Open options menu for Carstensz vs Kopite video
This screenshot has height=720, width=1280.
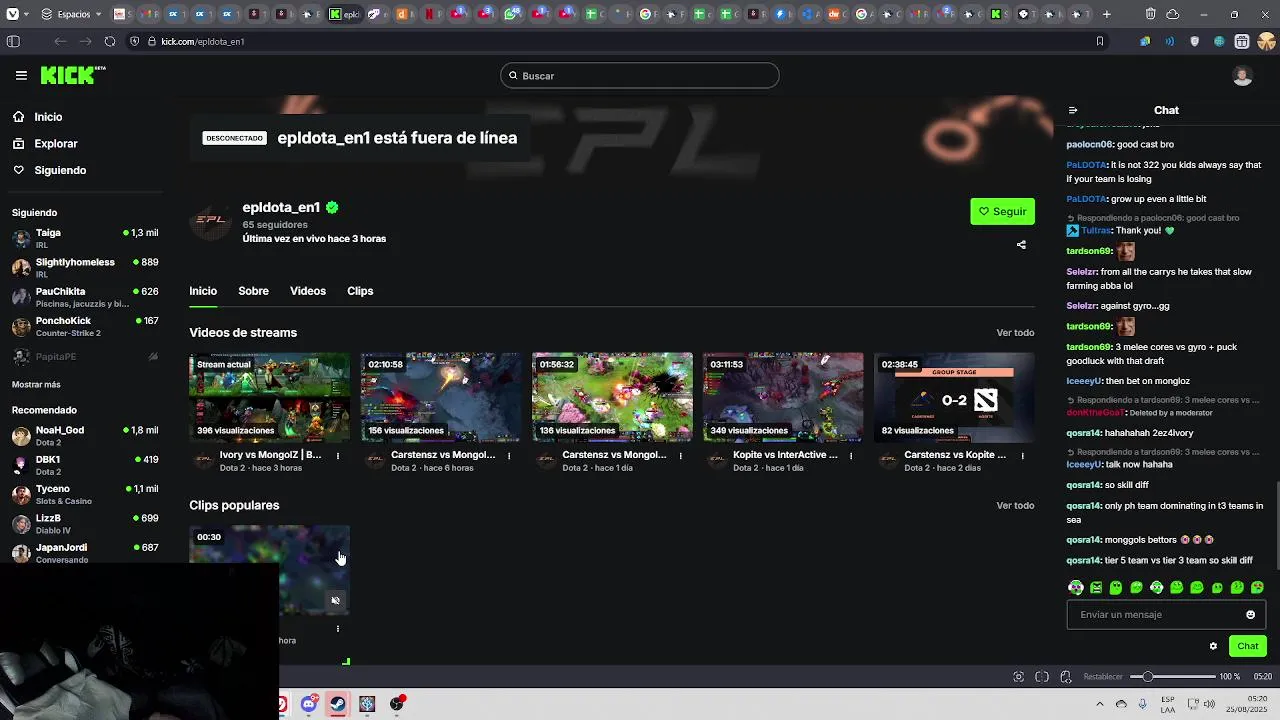point(1022,456)
